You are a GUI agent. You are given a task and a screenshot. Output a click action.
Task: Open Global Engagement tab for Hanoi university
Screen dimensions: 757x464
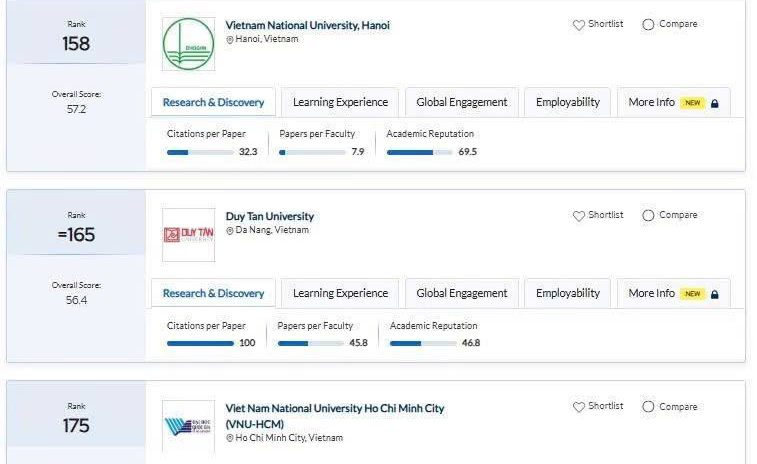[462, 102]
